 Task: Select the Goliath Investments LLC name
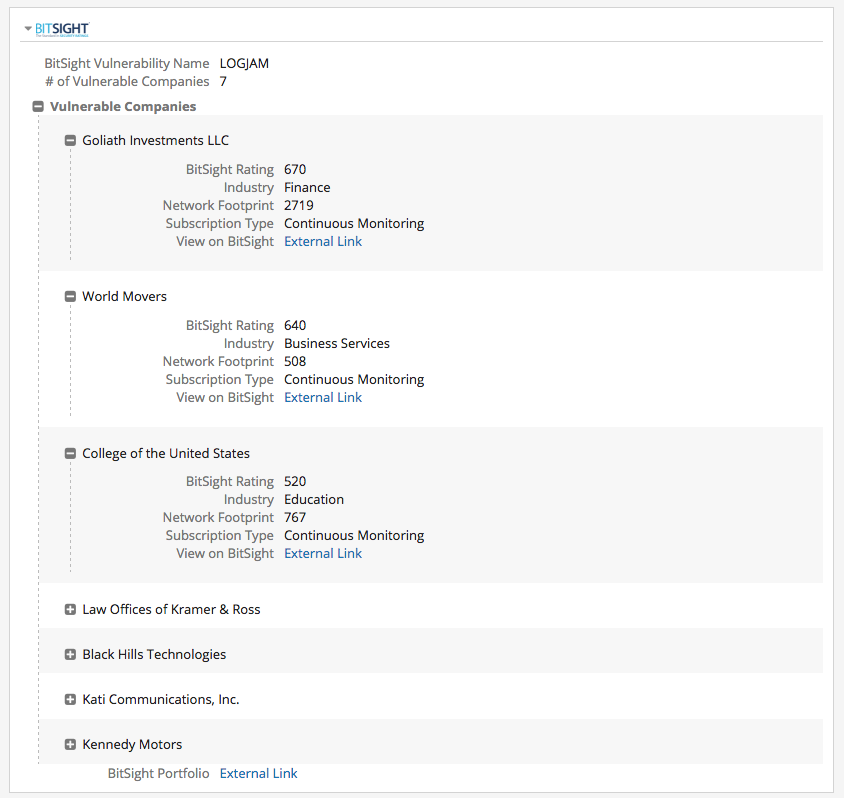click(155, 141)
